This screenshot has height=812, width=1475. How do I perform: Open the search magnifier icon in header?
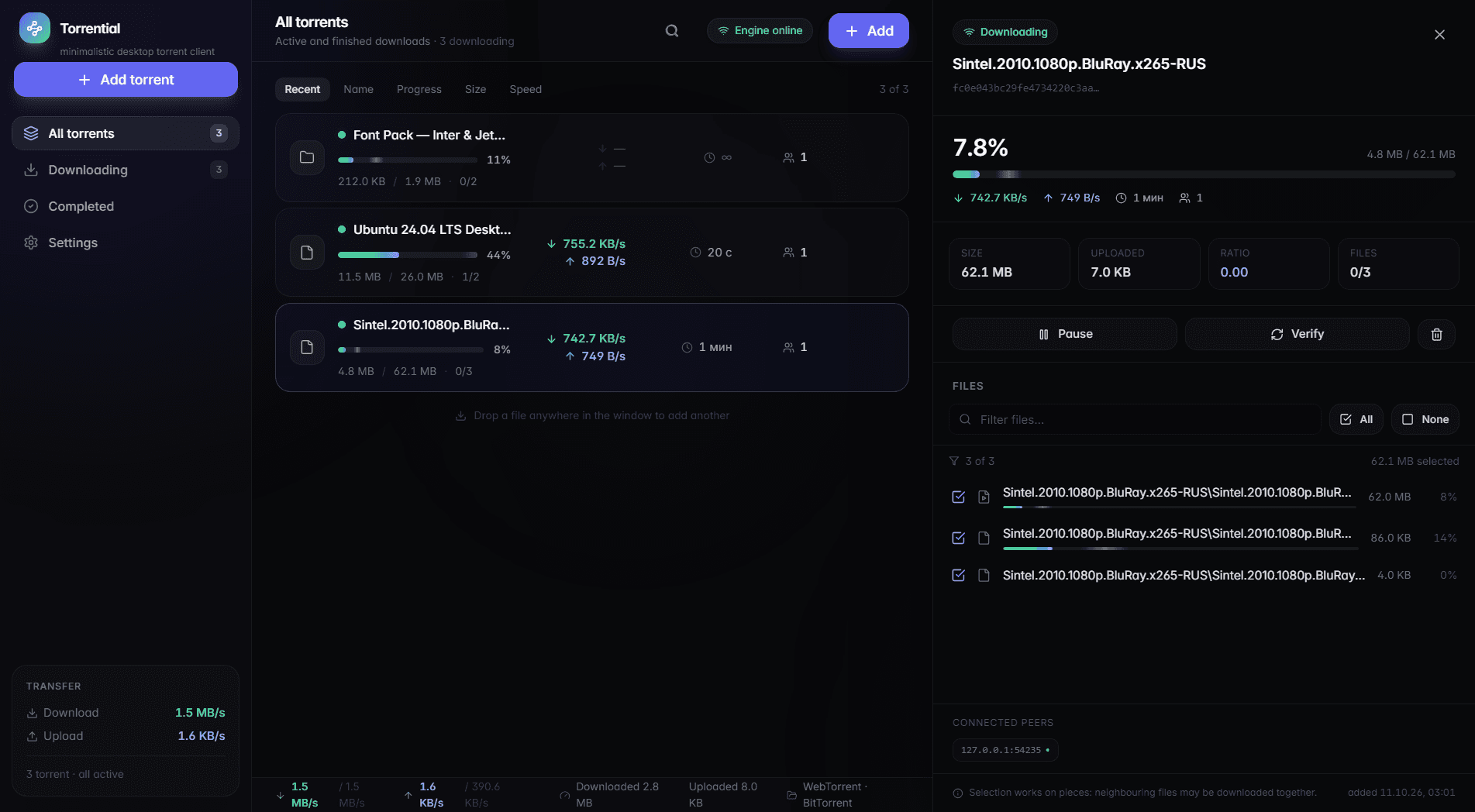672,31
